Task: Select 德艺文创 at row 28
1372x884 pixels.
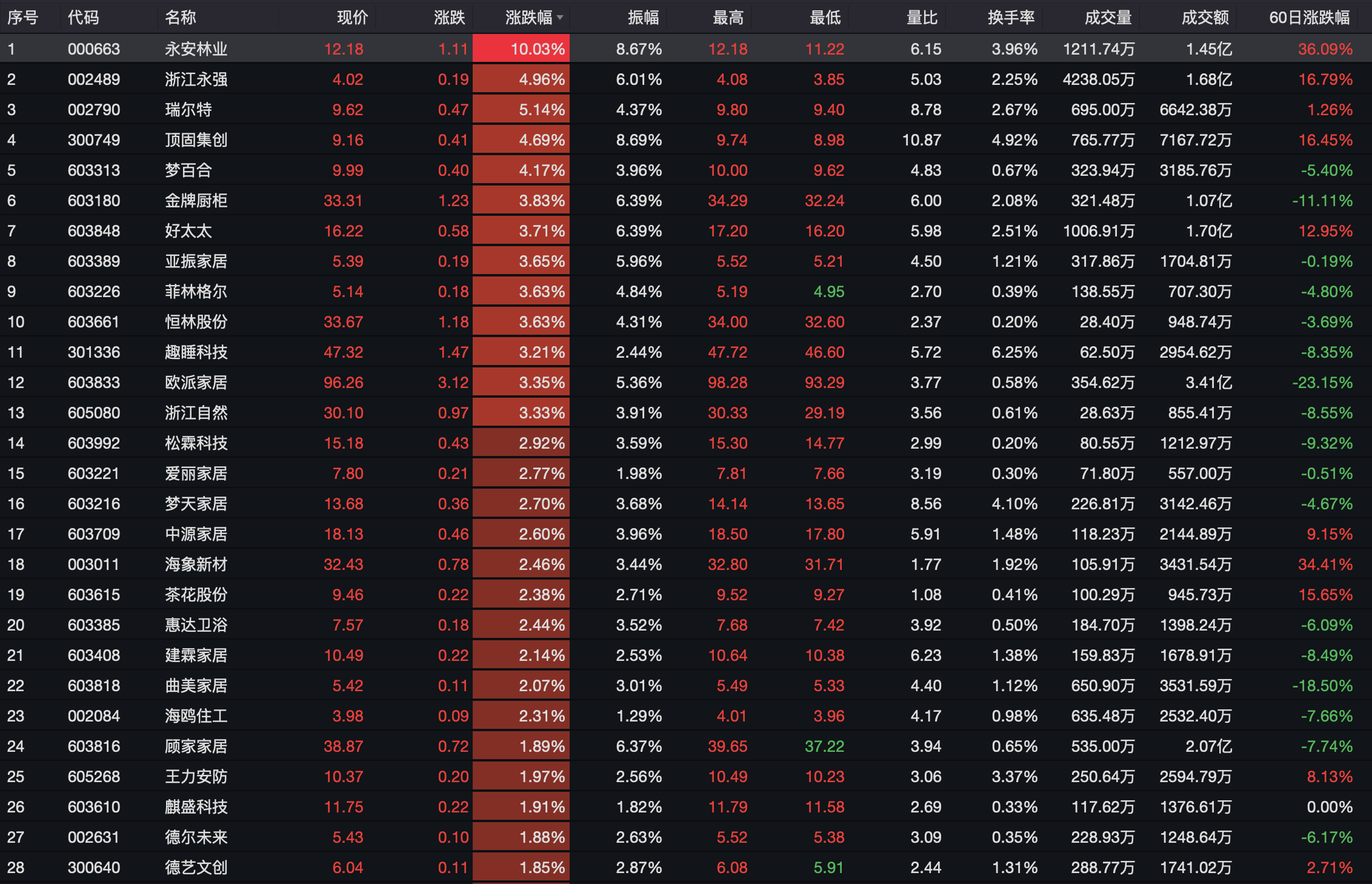Action: [x=196, y=868]
